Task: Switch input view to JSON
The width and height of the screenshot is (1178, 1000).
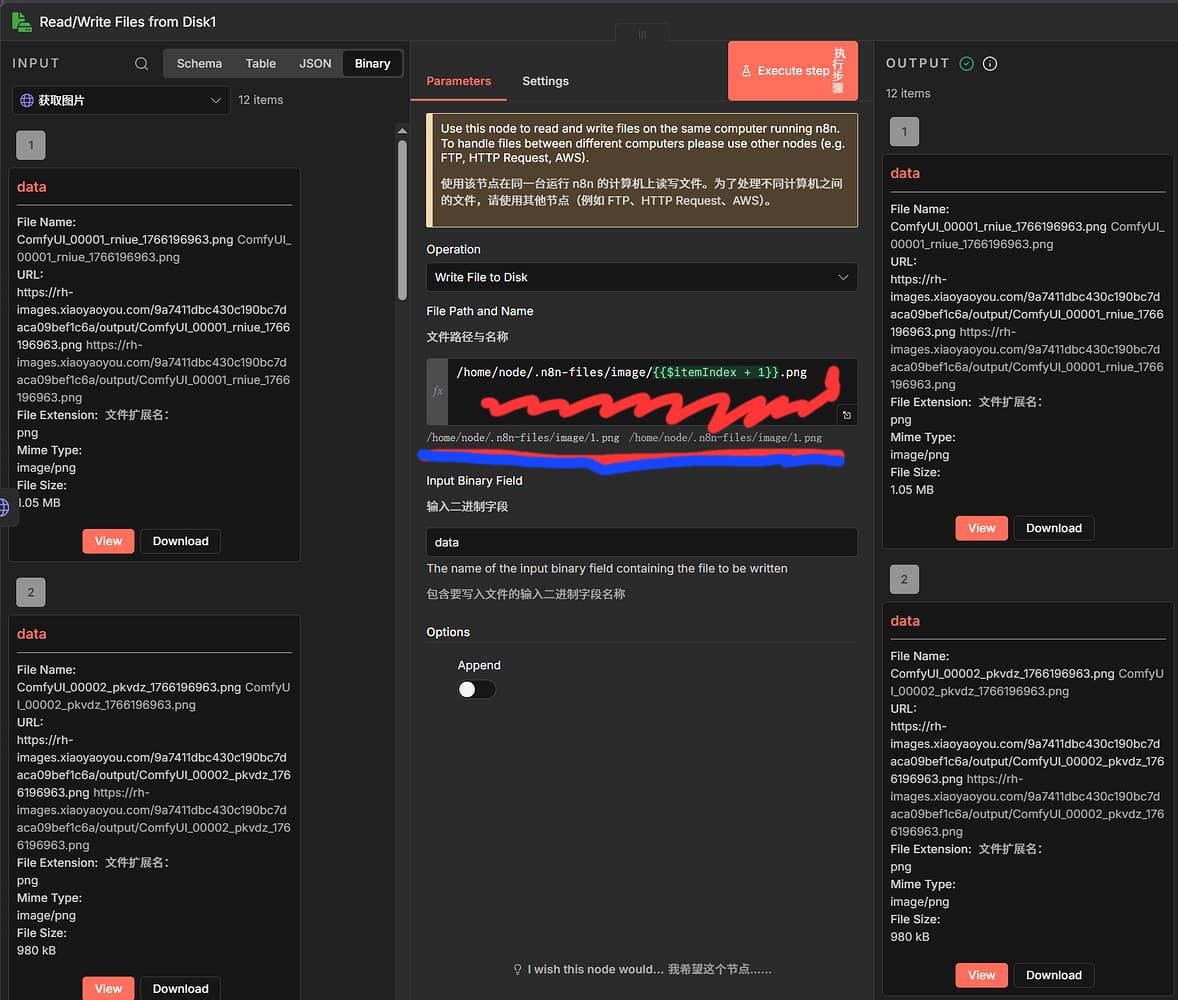Action: tap(315, 64)
